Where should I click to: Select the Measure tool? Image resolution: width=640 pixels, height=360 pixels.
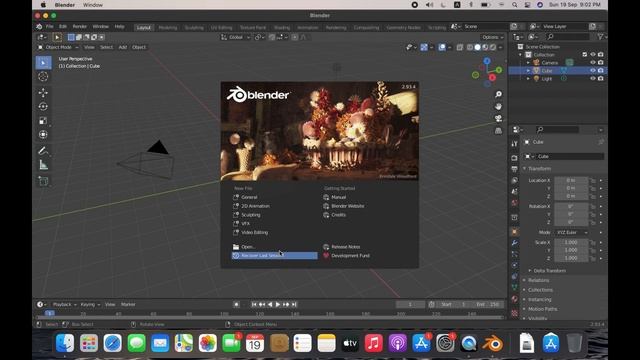point(43,165)
